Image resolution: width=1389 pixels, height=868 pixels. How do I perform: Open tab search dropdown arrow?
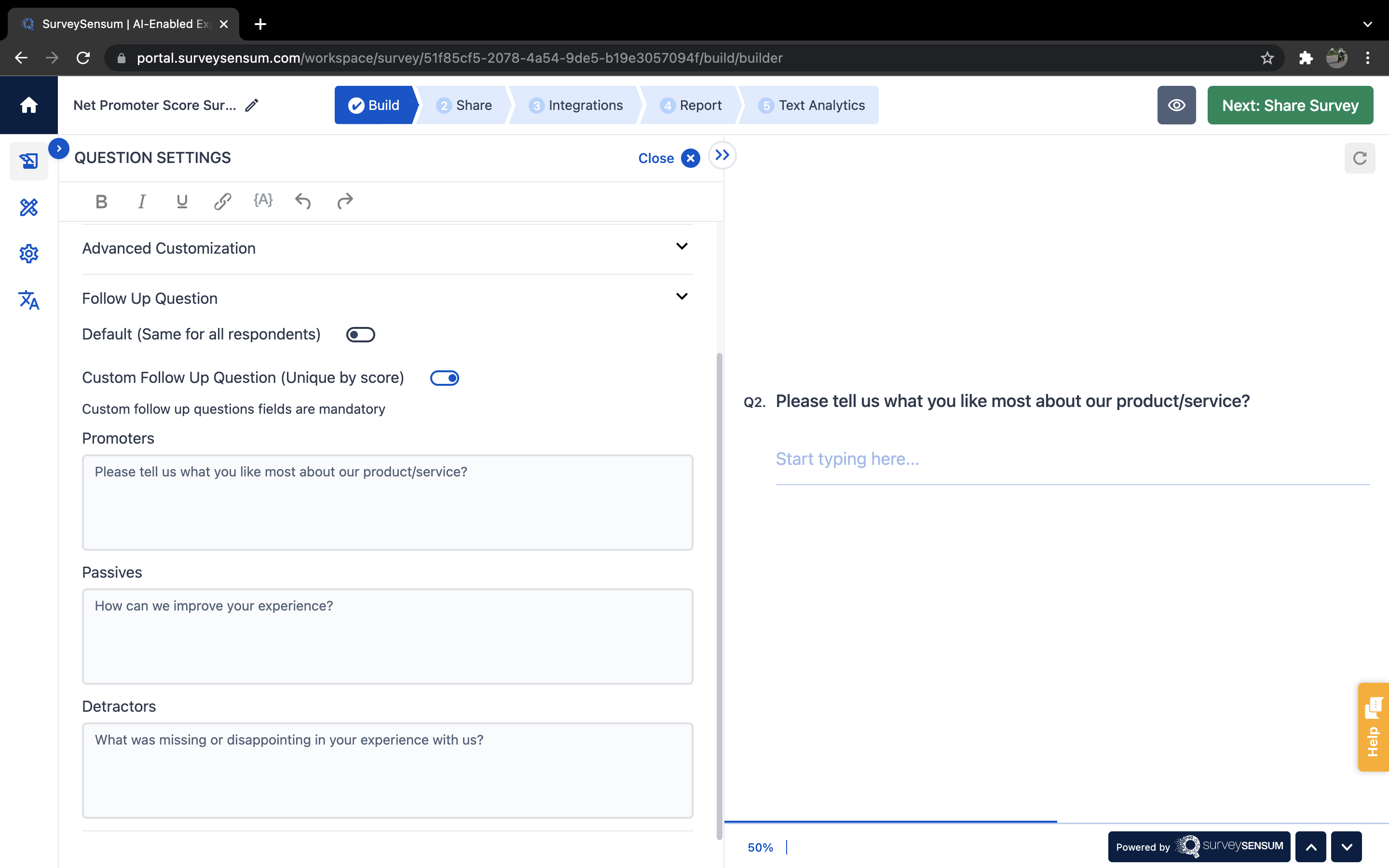coord(1368,24)
